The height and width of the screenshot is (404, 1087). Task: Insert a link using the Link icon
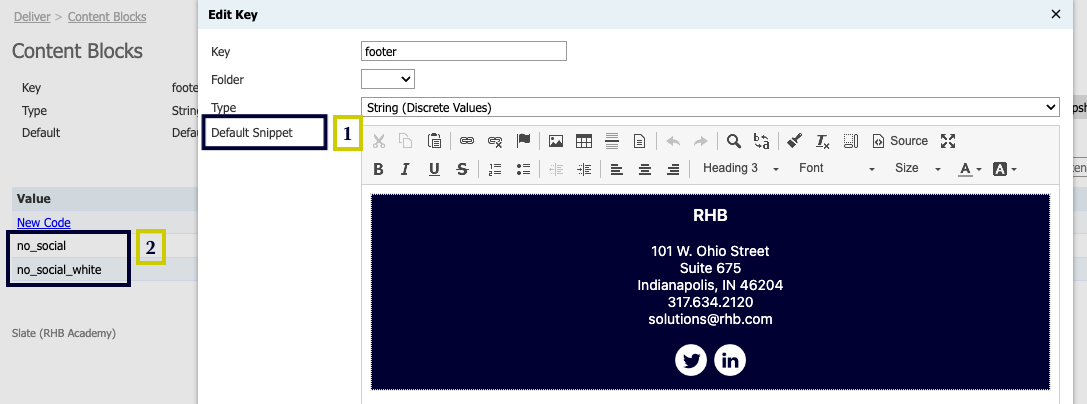pos(467,141)
